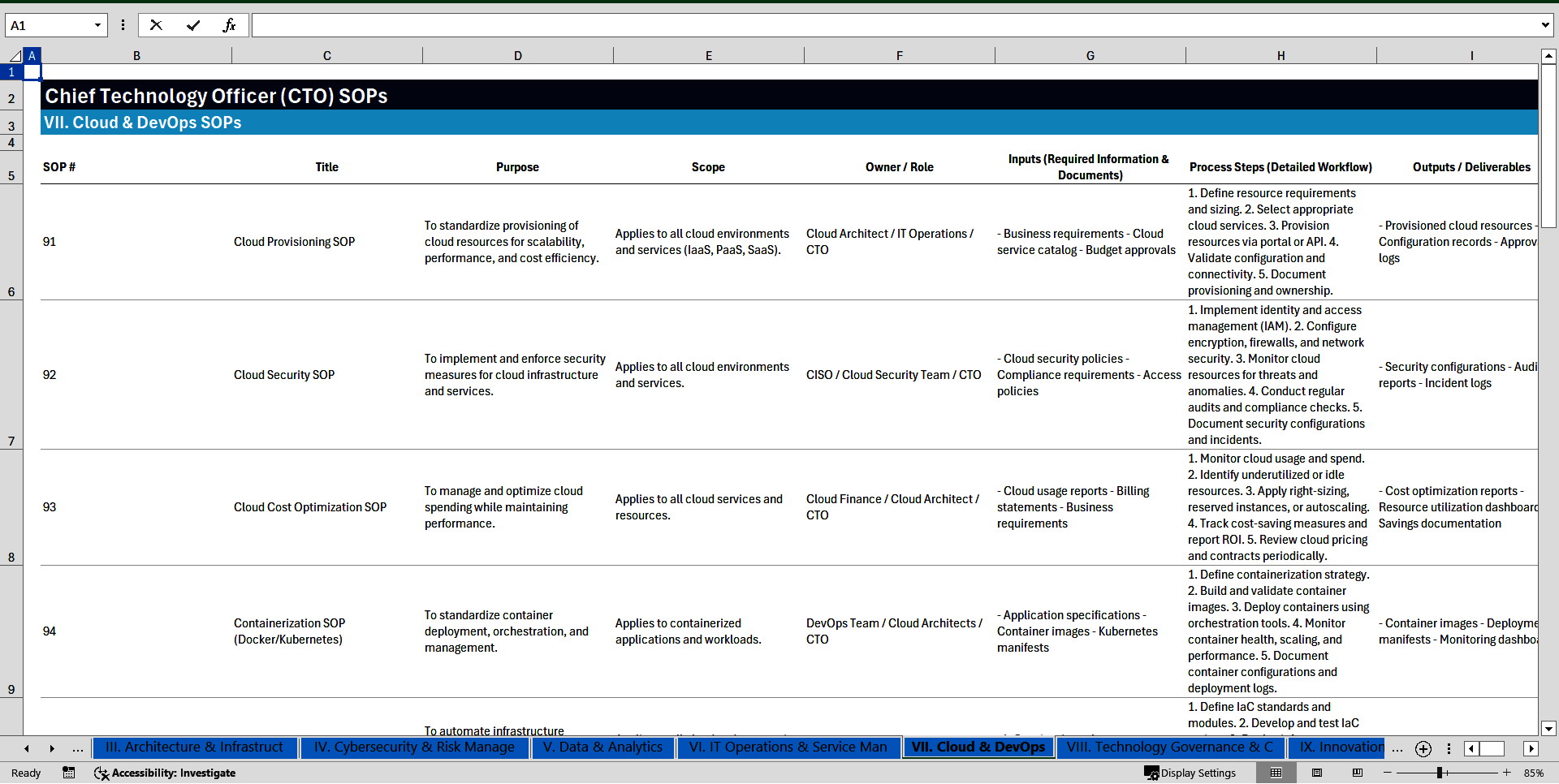Click the zoom in plus button
The height and width of the screenshot is (784, 1559).
coord(1507,773)
